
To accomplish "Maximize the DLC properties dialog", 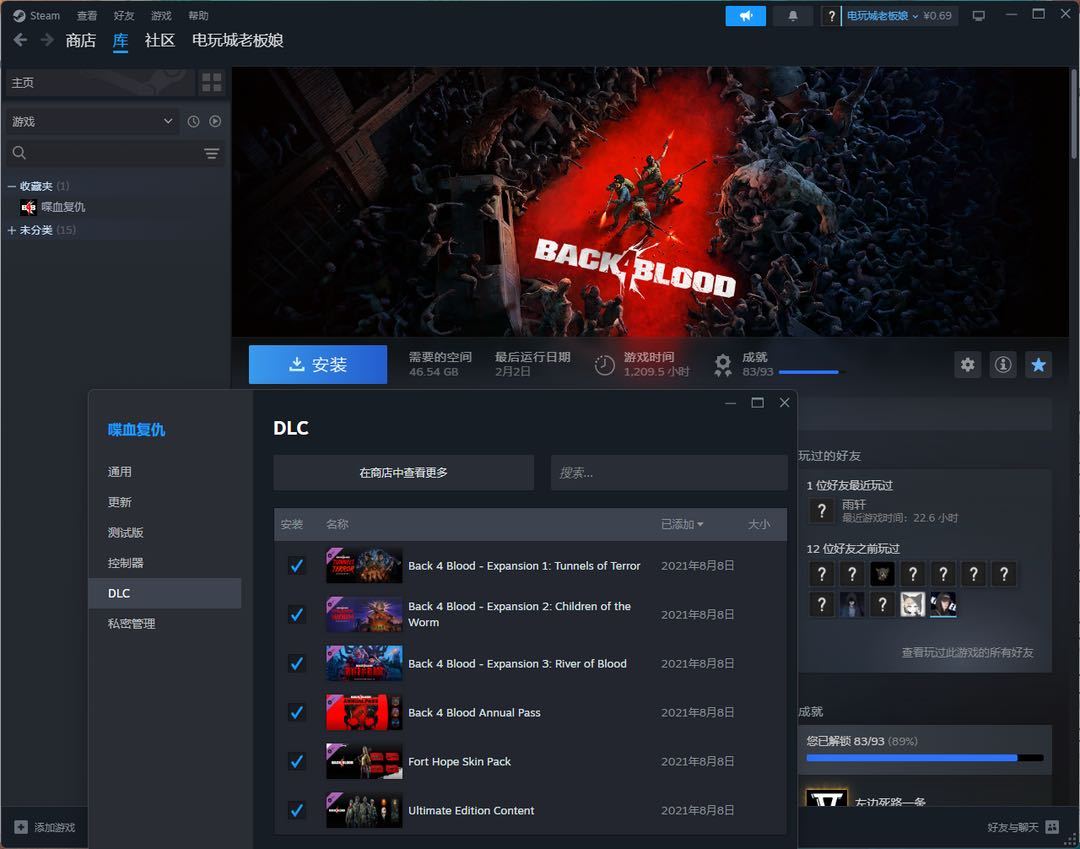I will [758, 403].
